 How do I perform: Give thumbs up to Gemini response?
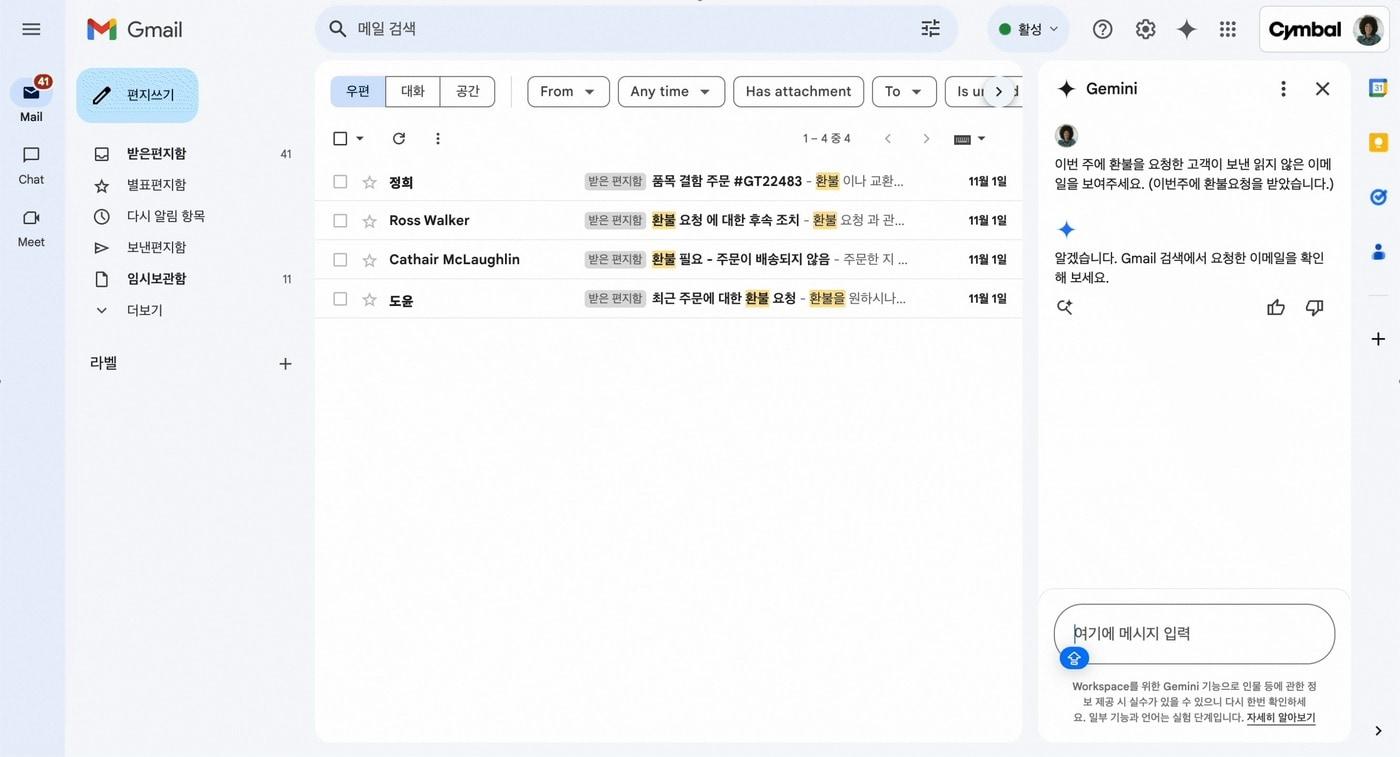[1276, 308]
